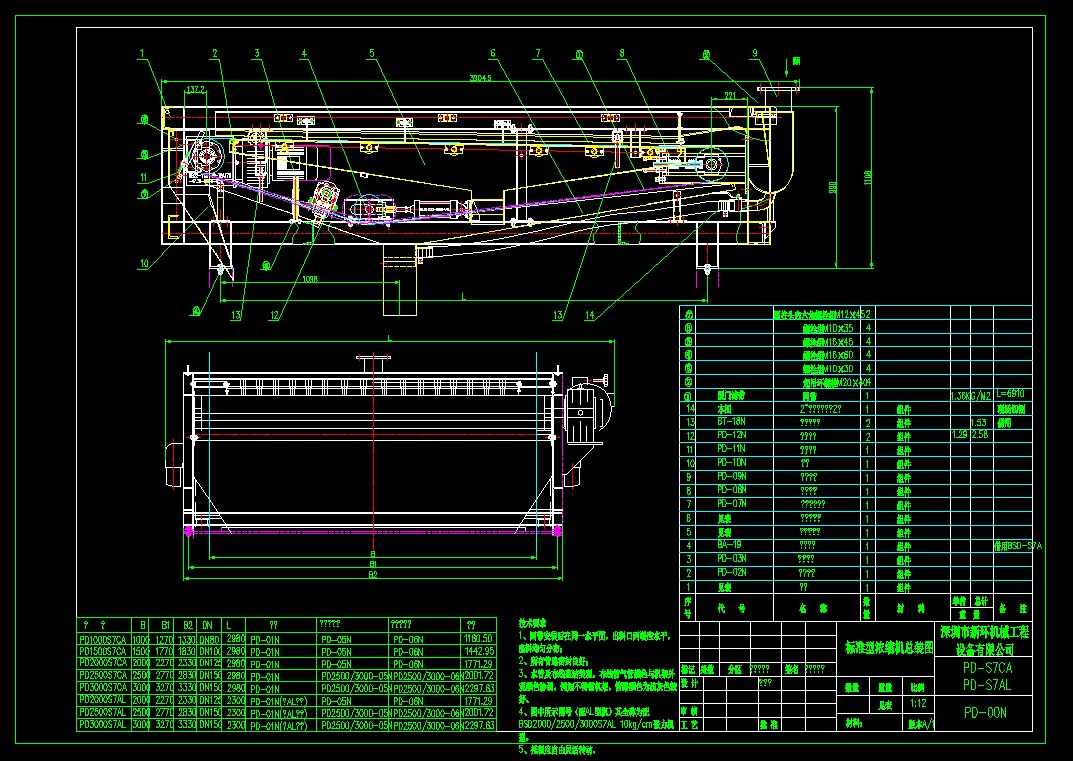Select spec table row 'PD1500S7CA'
The height and width of the screenshot is (761, 1073).
[x=287, y=651]
